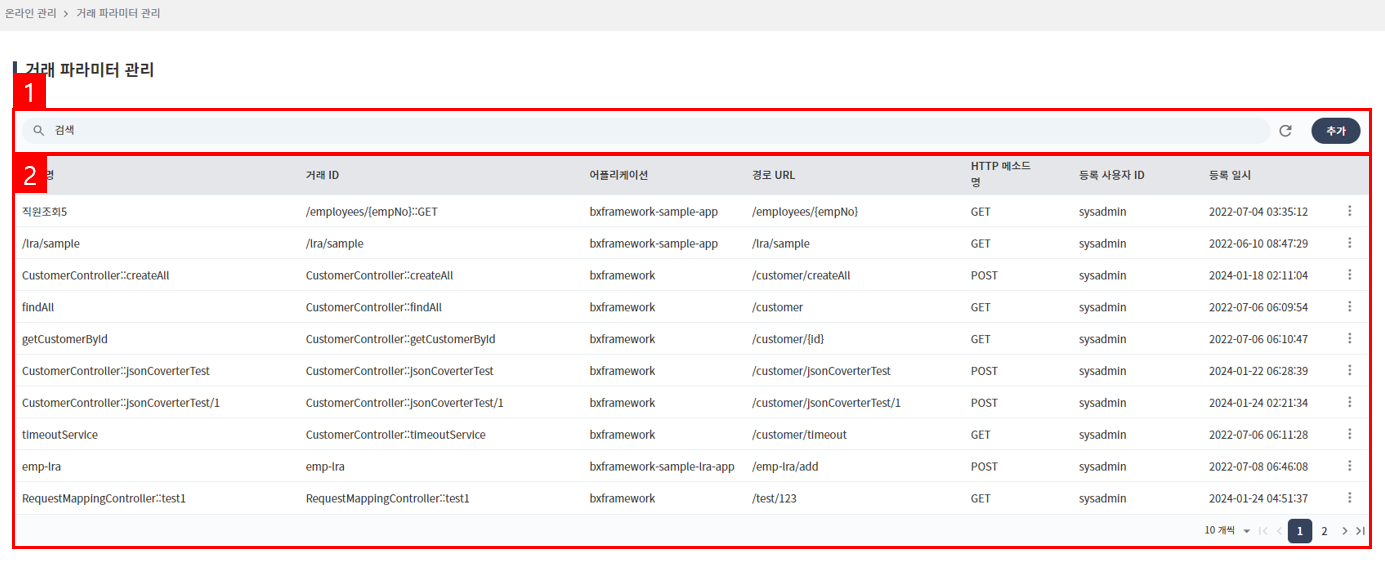The height and width of the screenshot is (565, 1385).
Task: Open row actions for RequestMappingController::test1
Action: point(1349,498)
